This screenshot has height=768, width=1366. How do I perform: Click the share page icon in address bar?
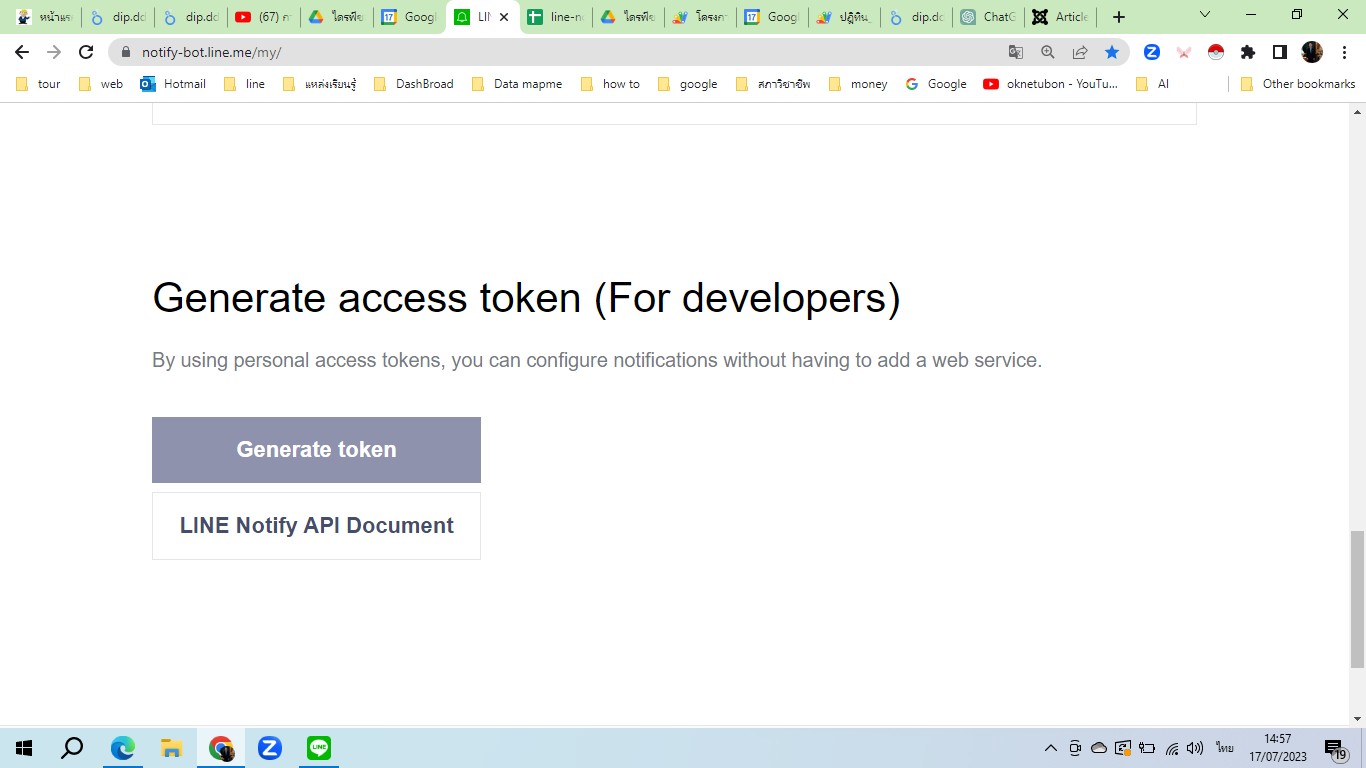click(x=1080, y=52)
